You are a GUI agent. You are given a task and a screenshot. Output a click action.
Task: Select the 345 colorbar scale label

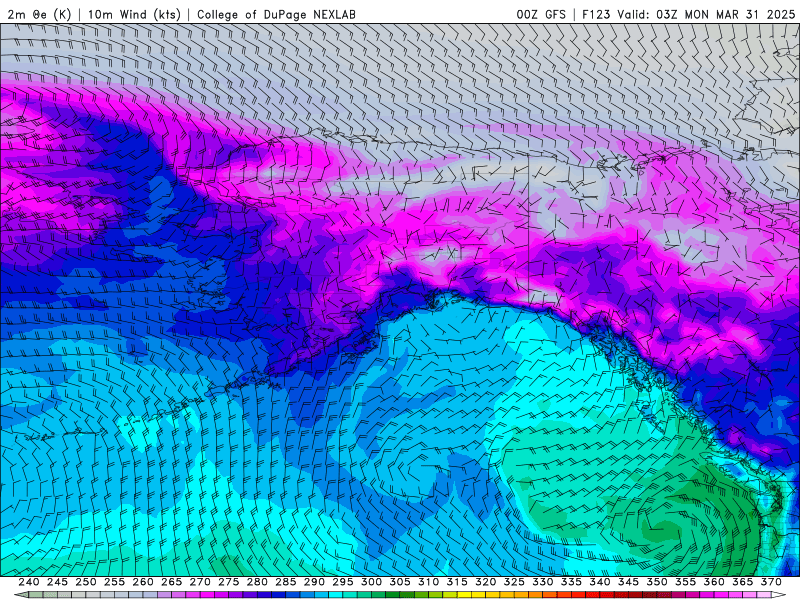pos(629,582)
